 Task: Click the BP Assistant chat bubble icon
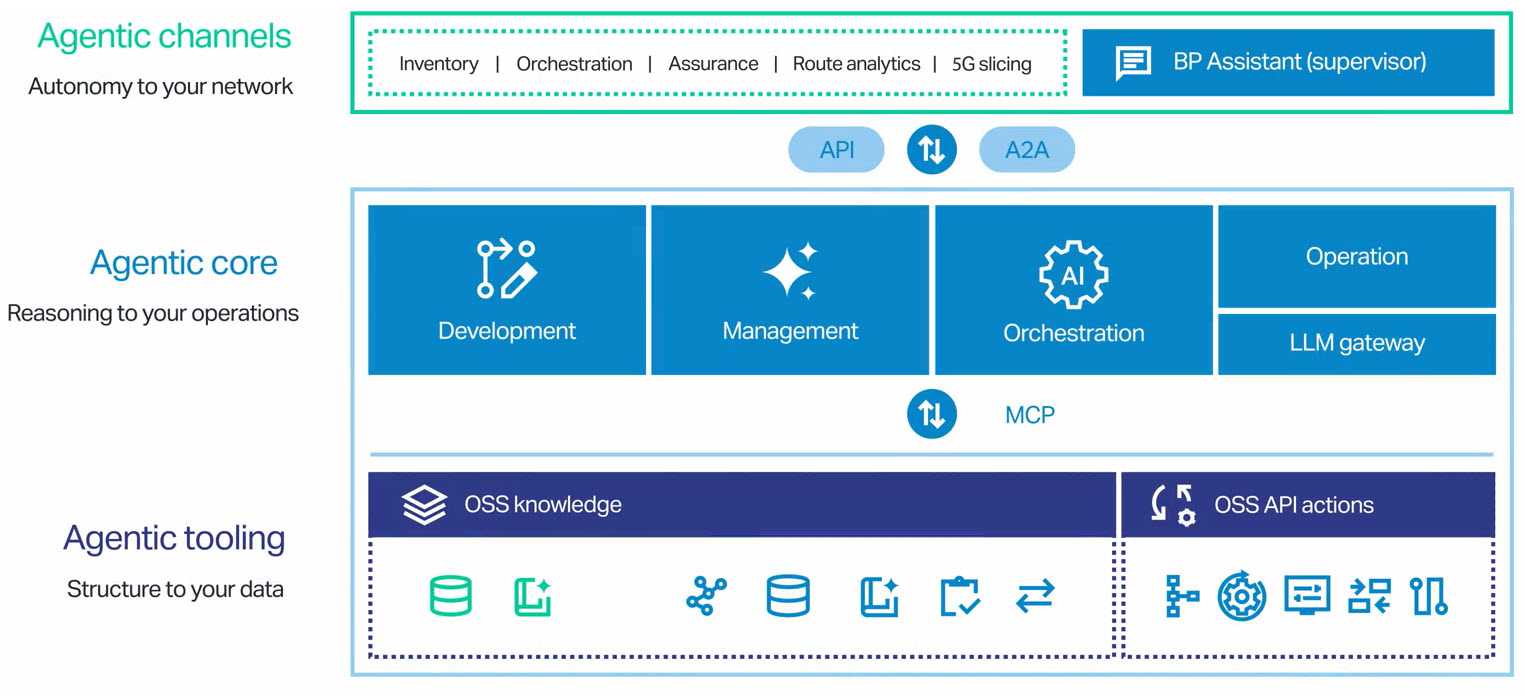coord(1133,63)
